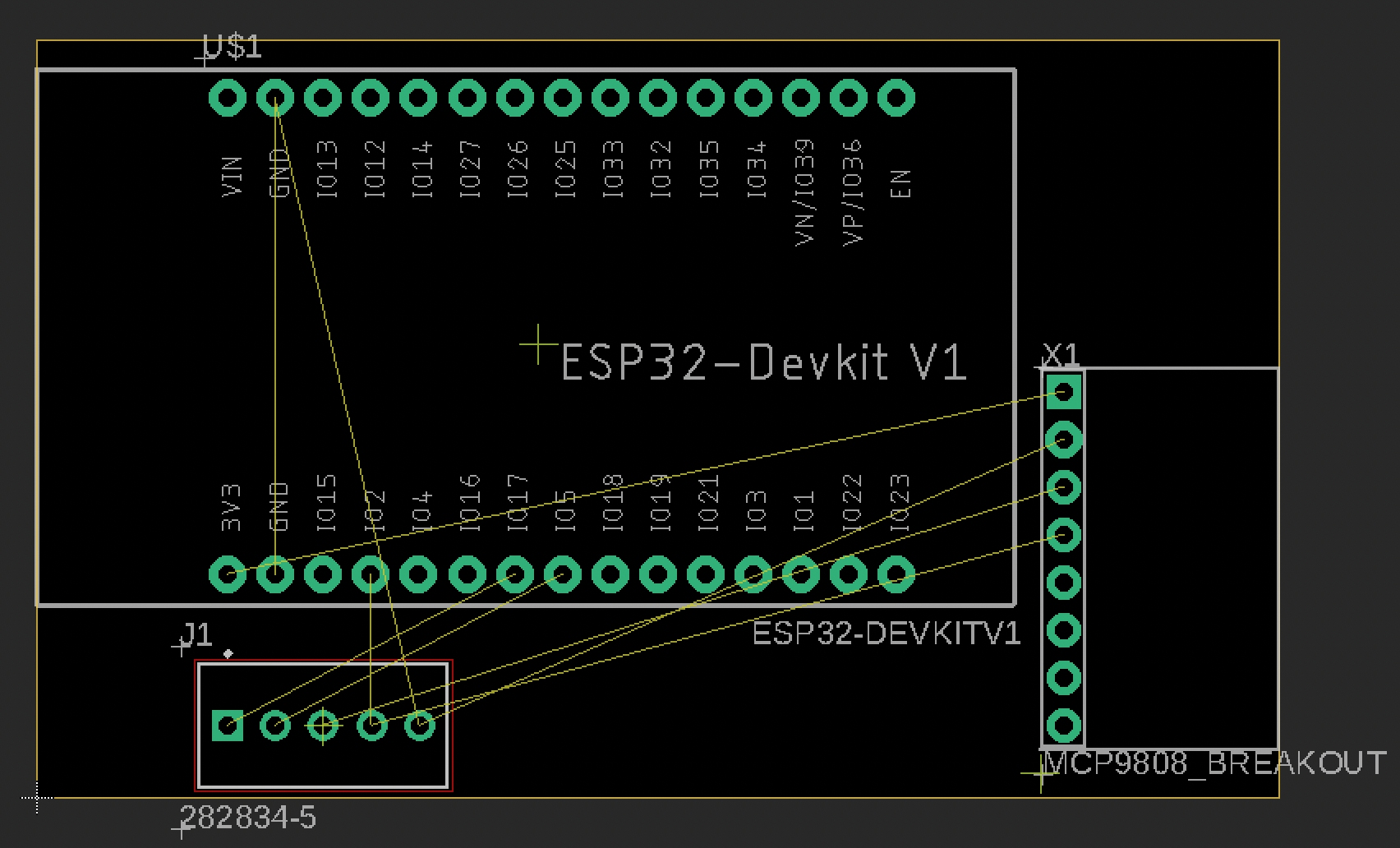Select the last pad of header X1

1064,726
